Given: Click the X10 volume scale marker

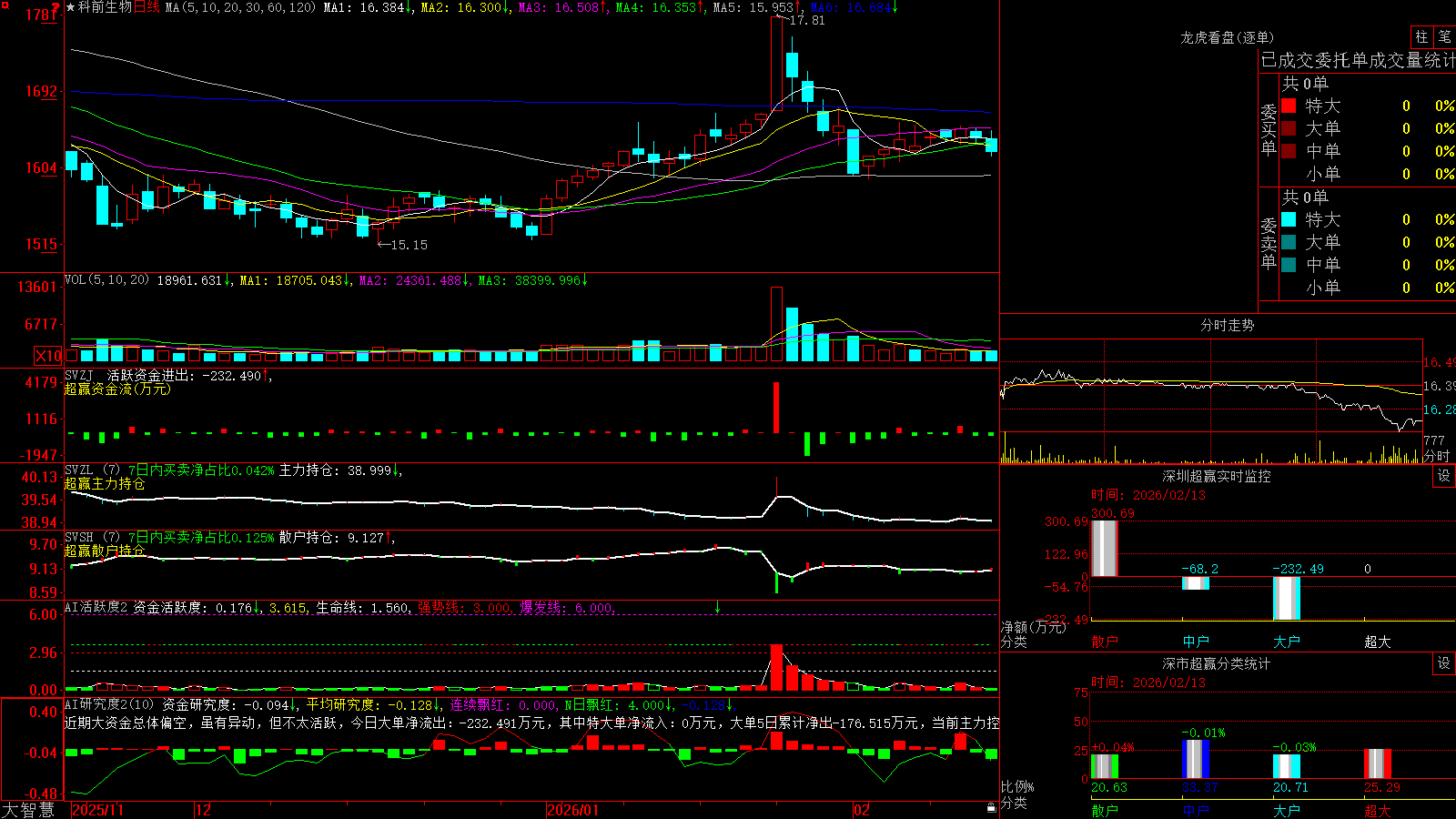Looking at the screenshot, I should click(48, 356).
